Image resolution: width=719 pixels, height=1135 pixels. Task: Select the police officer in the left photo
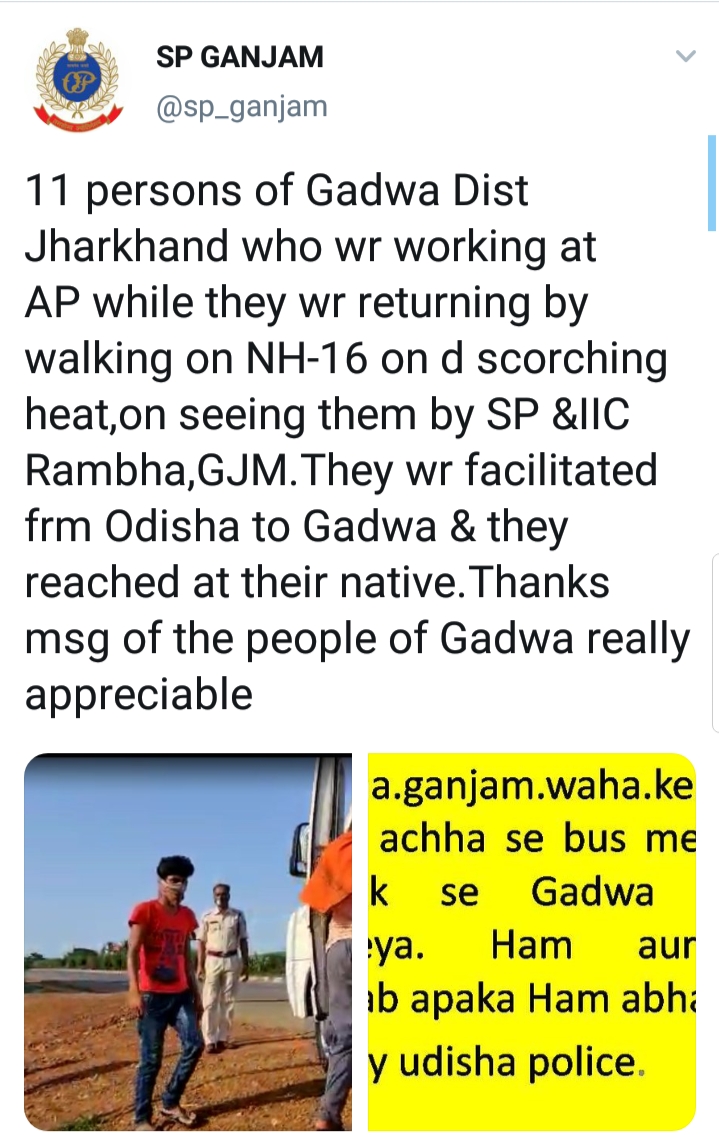pyautogui.click(x=221, y=967)
